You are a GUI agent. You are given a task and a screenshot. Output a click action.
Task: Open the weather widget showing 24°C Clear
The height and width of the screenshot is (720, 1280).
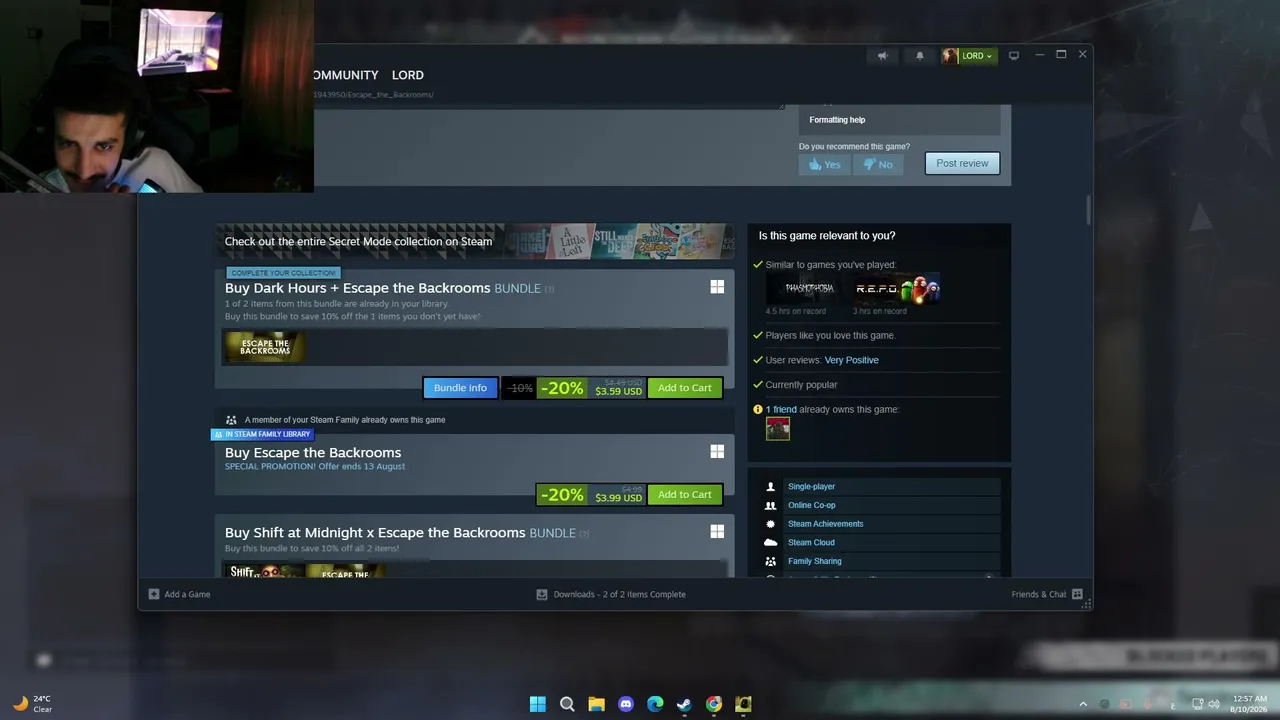(31, 704)
